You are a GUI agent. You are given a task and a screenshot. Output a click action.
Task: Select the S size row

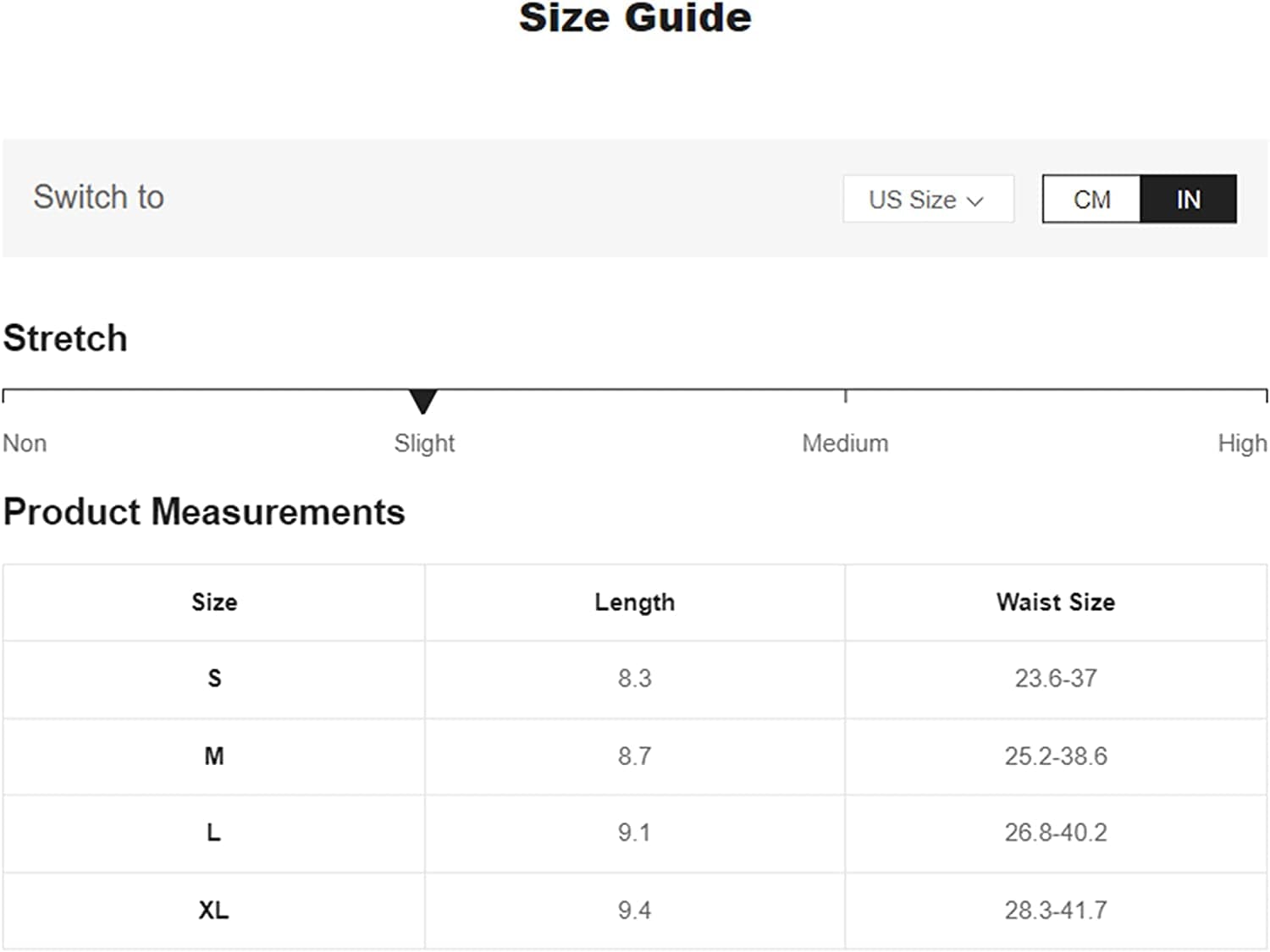click(214, 679)
